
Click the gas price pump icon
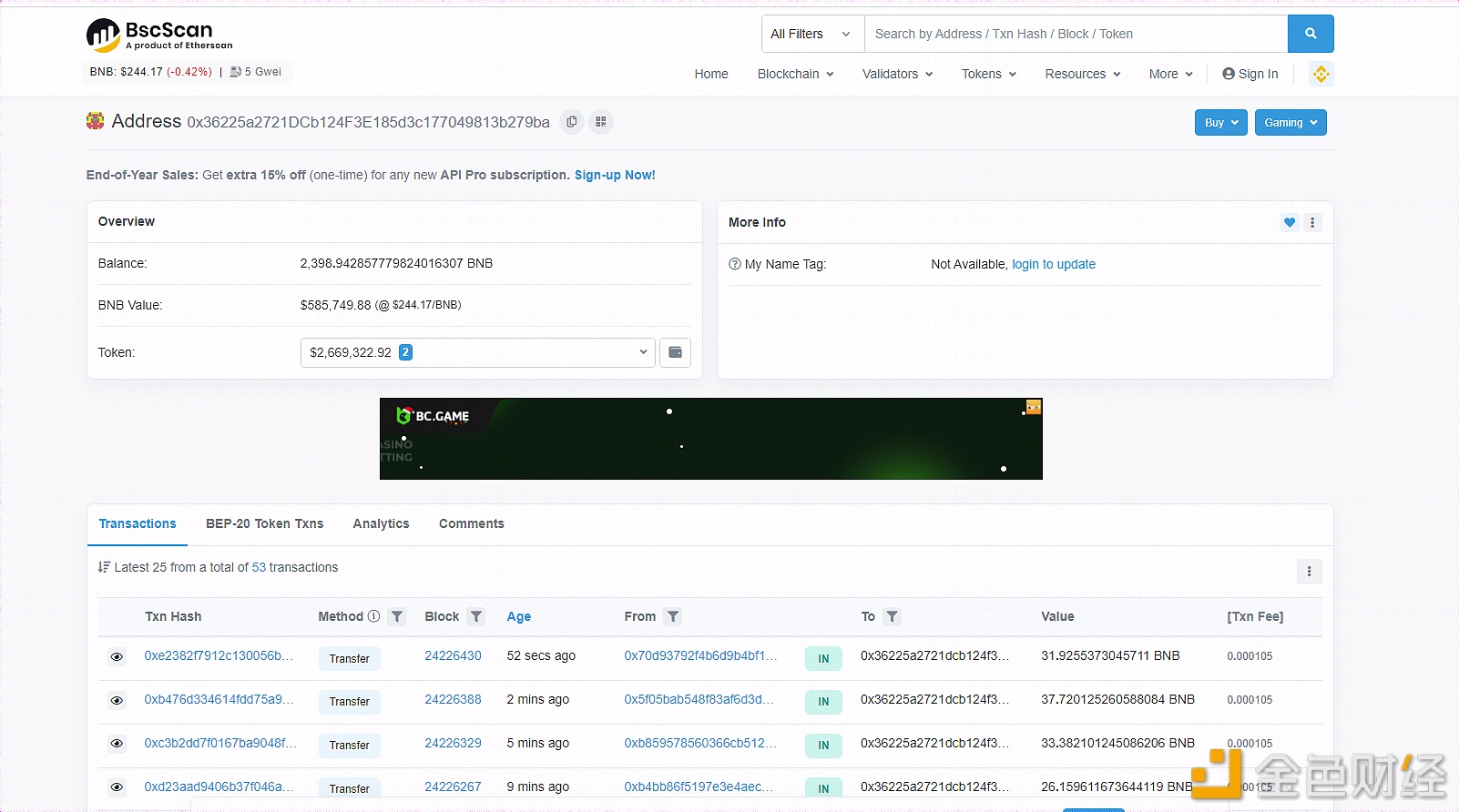(x=236, y=72)
